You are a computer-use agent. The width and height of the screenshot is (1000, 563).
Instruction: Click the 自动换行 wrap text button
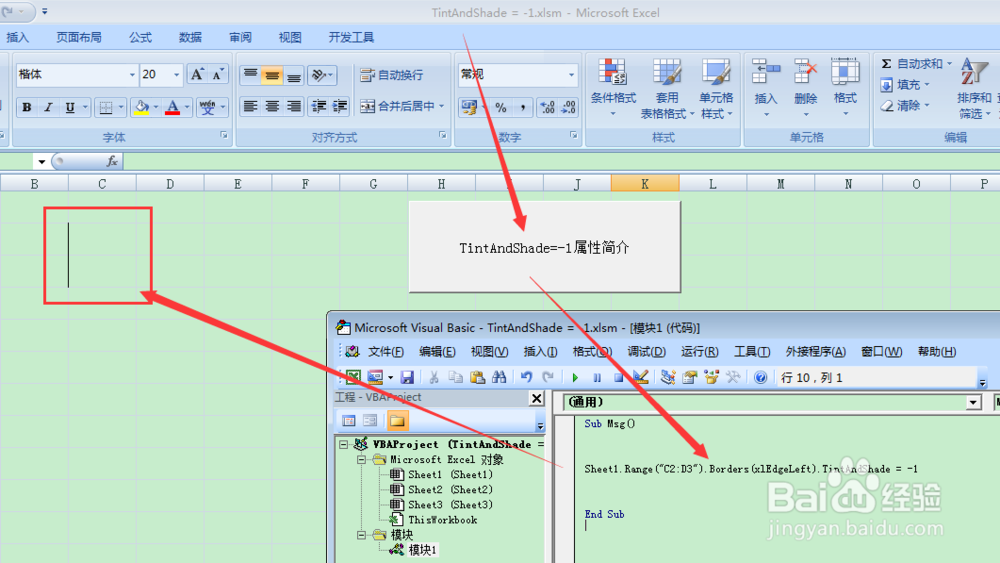392,75
